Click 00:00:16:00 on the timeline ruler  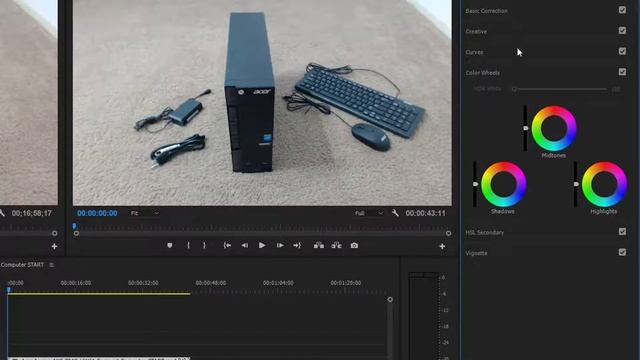pyautogui.click(x=76, y=283)
